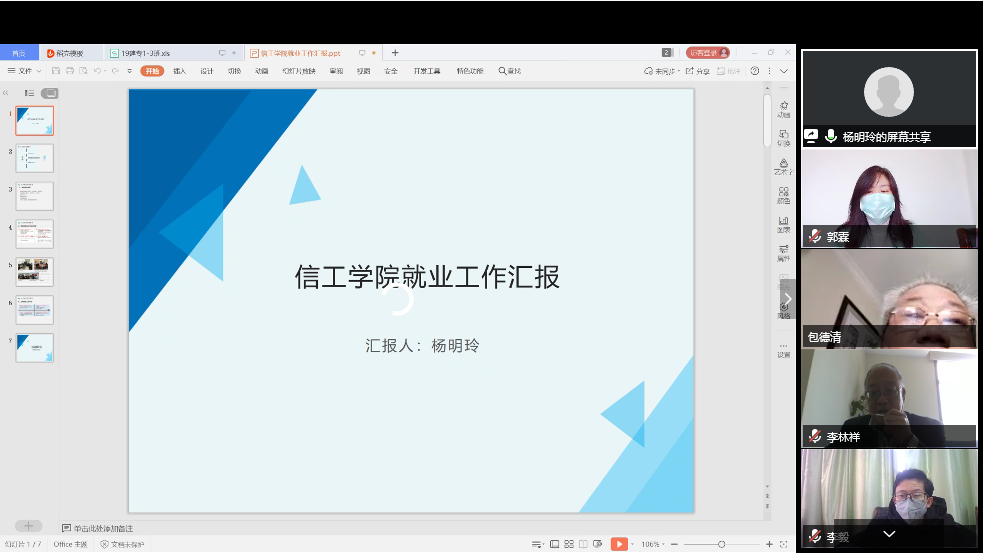Click the Save icon in quick access toolbar
The image size is (983, 553).
pos(56,71)
